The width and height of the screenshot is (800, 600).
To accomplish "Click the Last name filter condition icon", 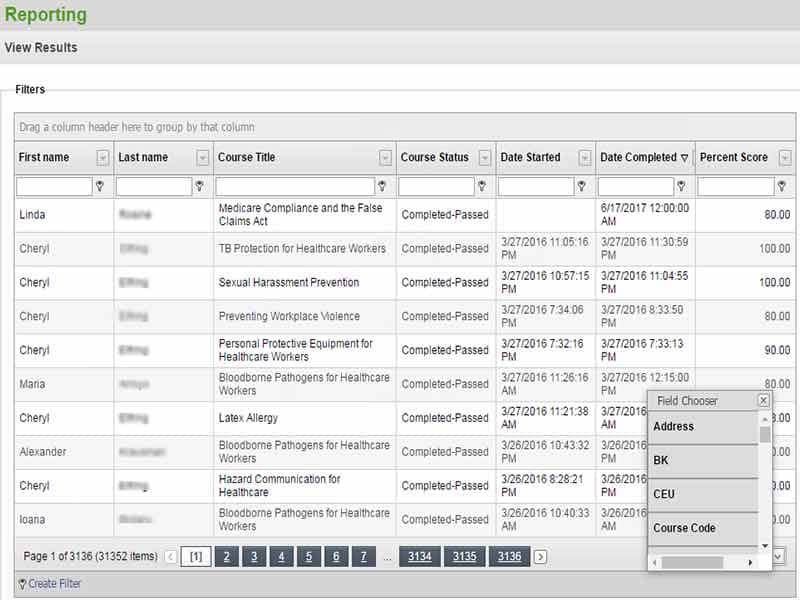I will [199, 186].
